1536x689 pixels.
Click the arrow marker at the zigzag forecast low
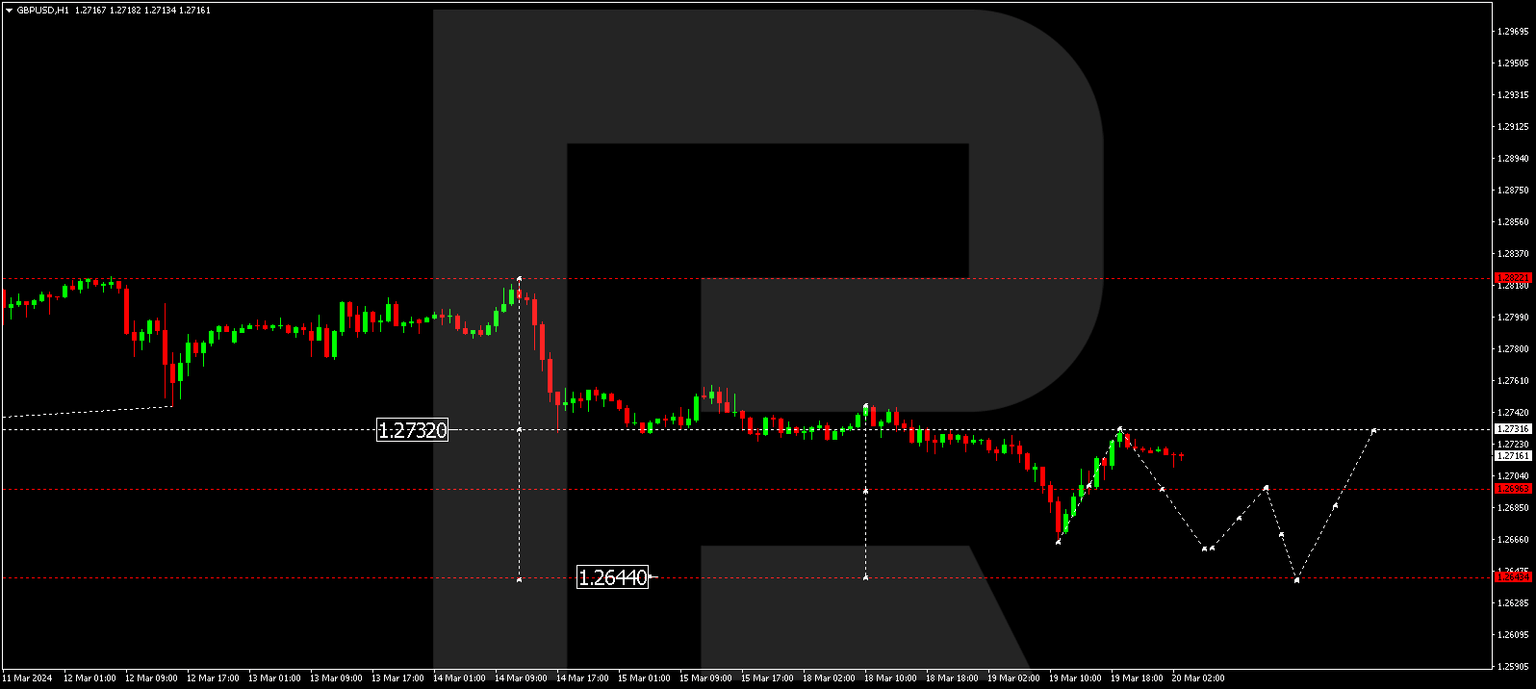pos(1295,578)
